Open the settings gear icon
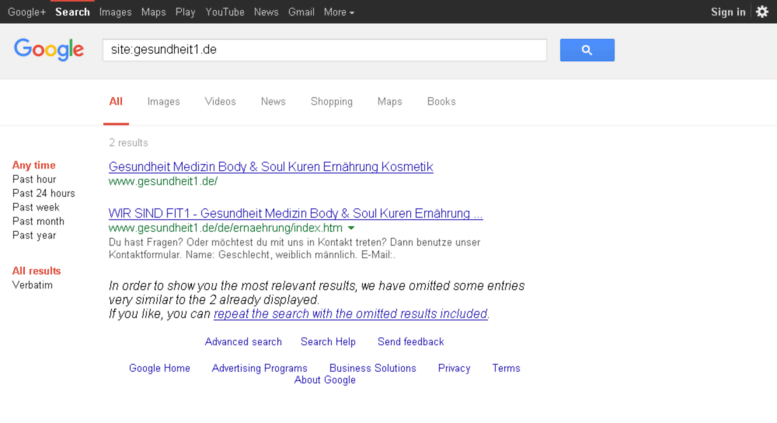This screenshot has height=423, width=777. [762, 12]
